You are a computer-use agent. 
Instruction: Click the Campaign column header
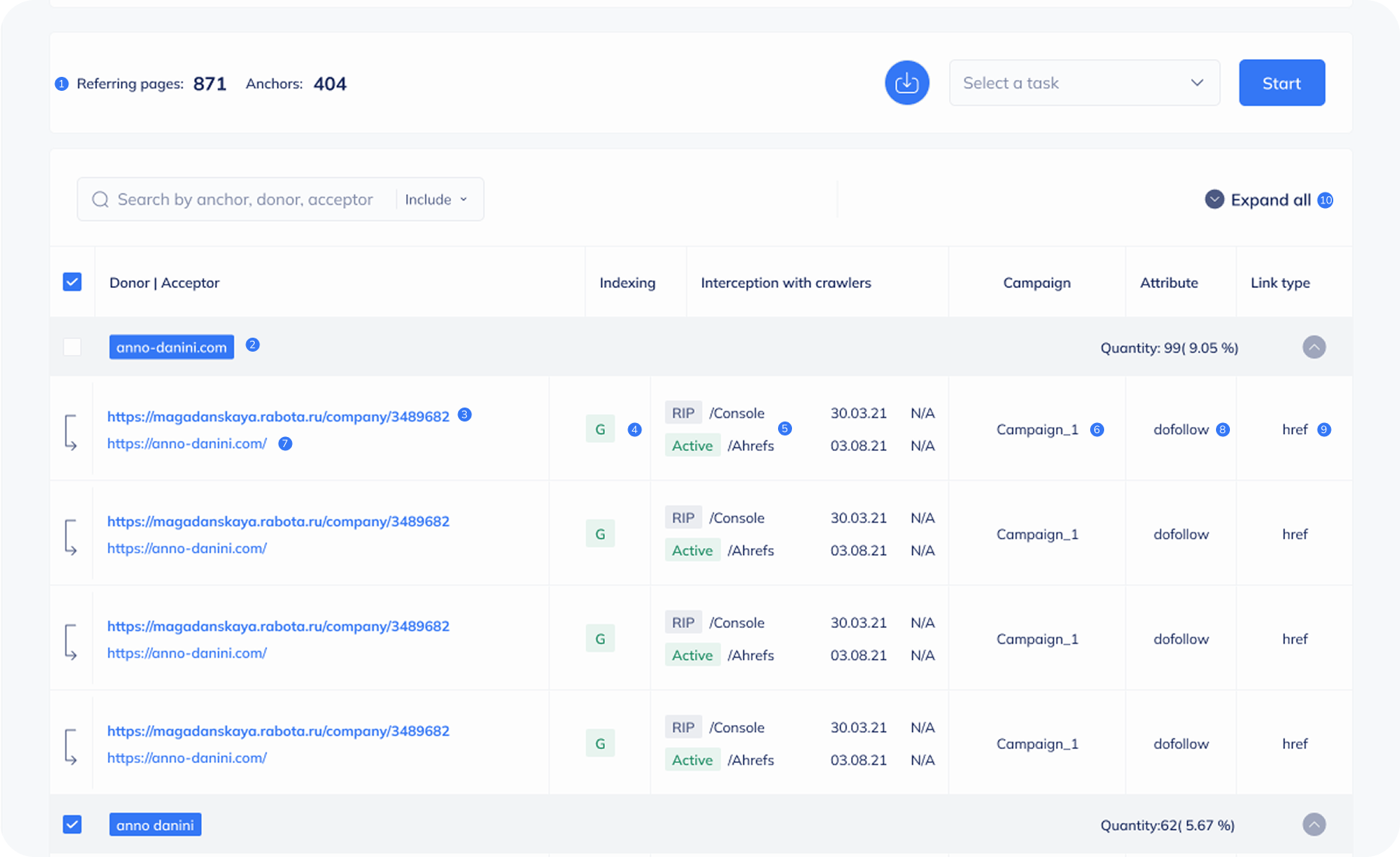click(1037, 283)
